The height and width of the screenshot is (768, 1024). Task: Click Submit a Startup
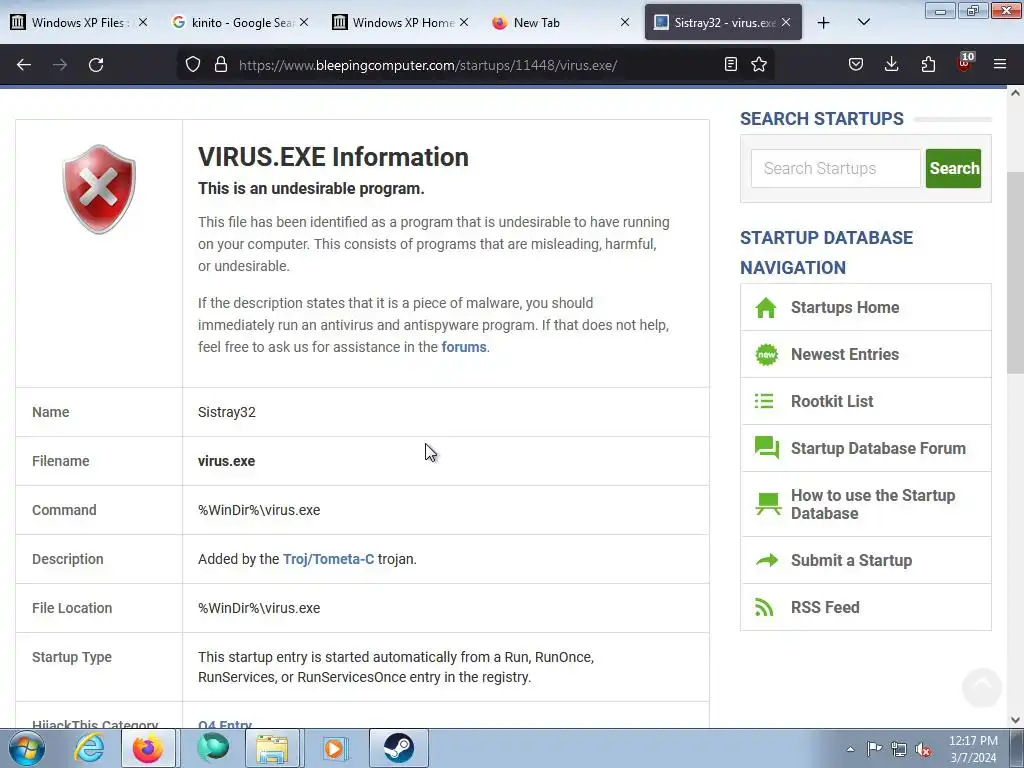[851, 560]
